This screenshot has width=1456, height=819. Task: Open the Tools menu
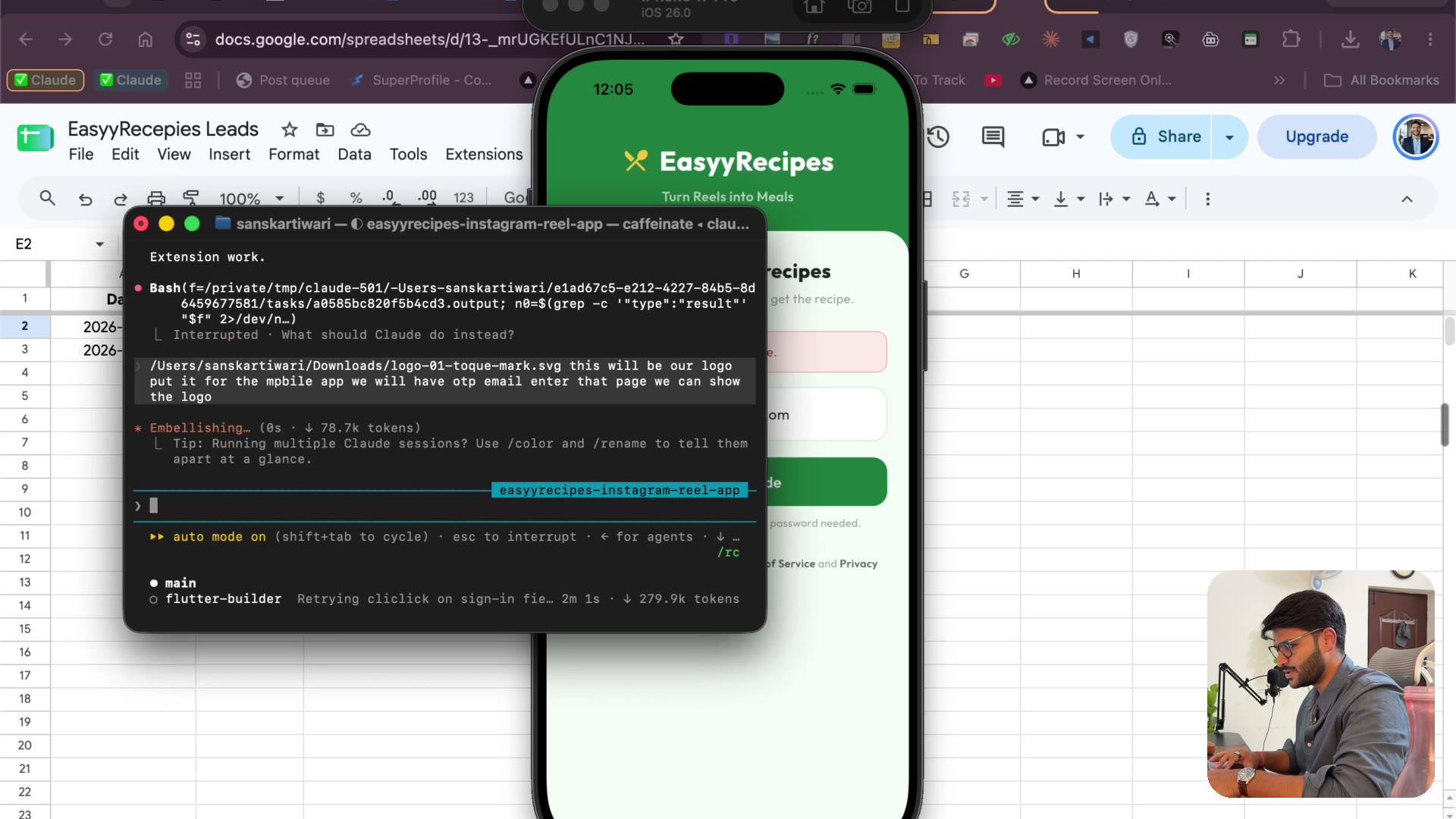pos(408,154)
